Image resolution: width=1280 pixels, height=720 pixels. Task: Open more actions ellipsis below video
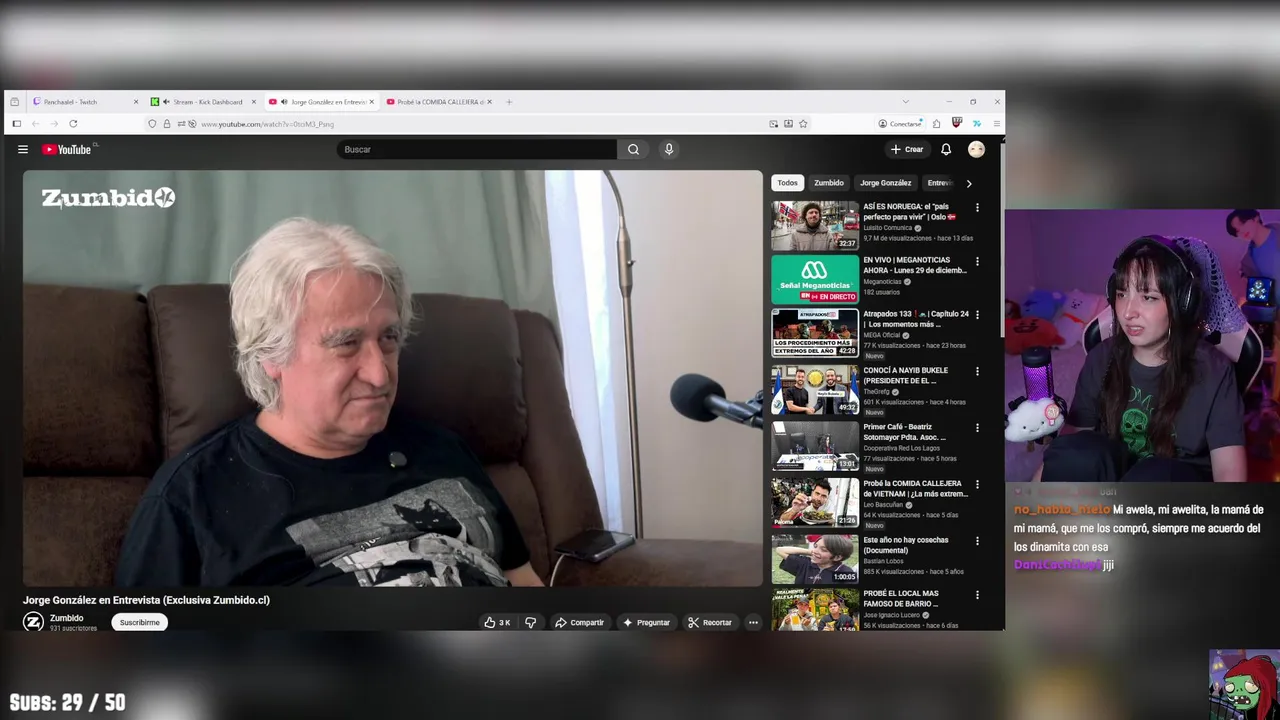tap(753, 622)
